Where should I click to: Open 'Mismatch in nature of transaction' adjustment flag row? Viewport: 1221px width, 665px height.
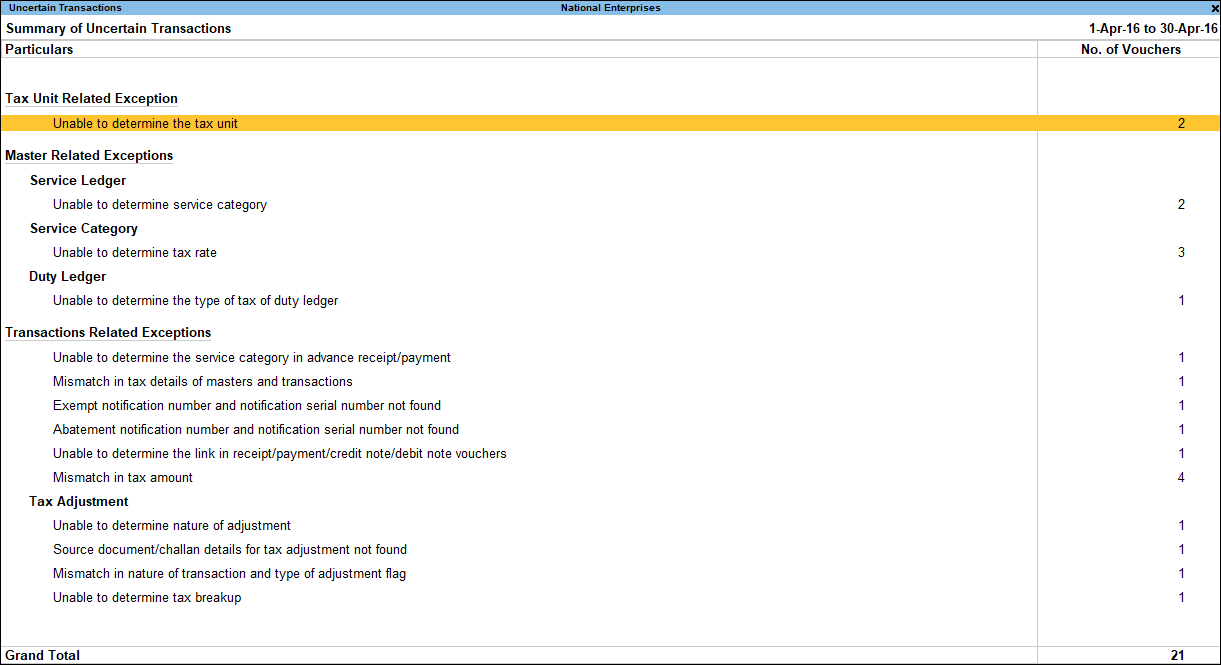click(x=610, y=574)
